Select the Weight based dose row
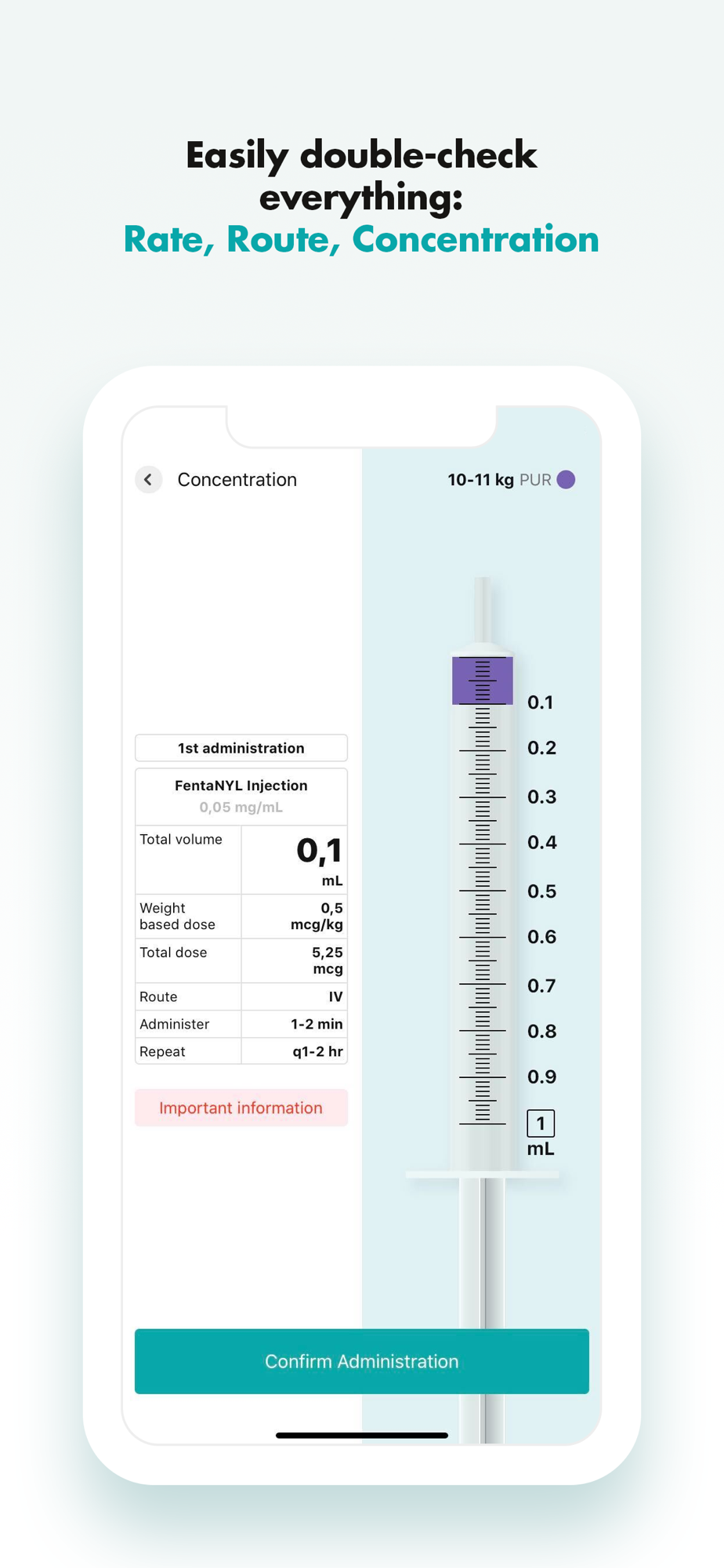The height and width of the screenshot is (1568, 724). (x=241, y=916)
